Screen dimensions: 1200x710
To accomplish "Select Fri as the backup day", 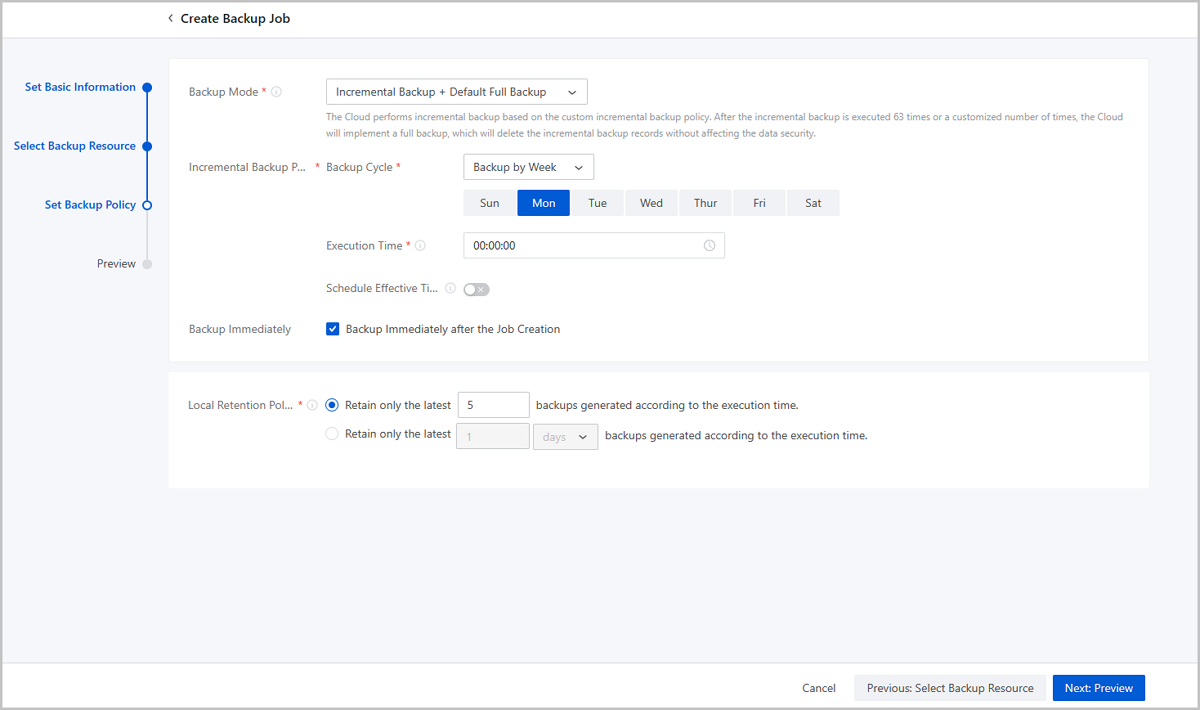I will click(759, 203).
